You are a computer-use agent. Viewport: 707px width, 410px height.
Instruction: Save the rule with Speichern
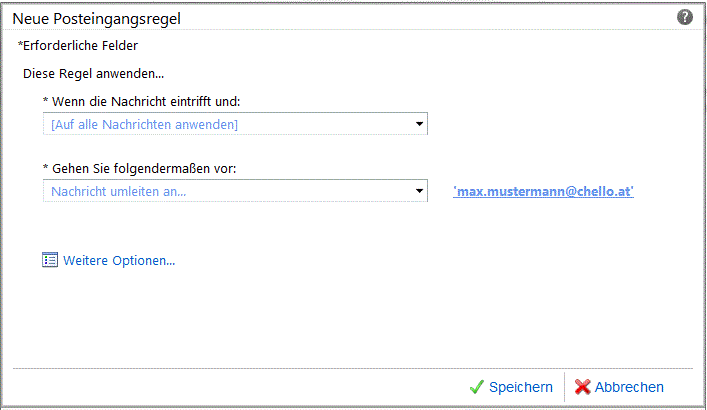520,387
